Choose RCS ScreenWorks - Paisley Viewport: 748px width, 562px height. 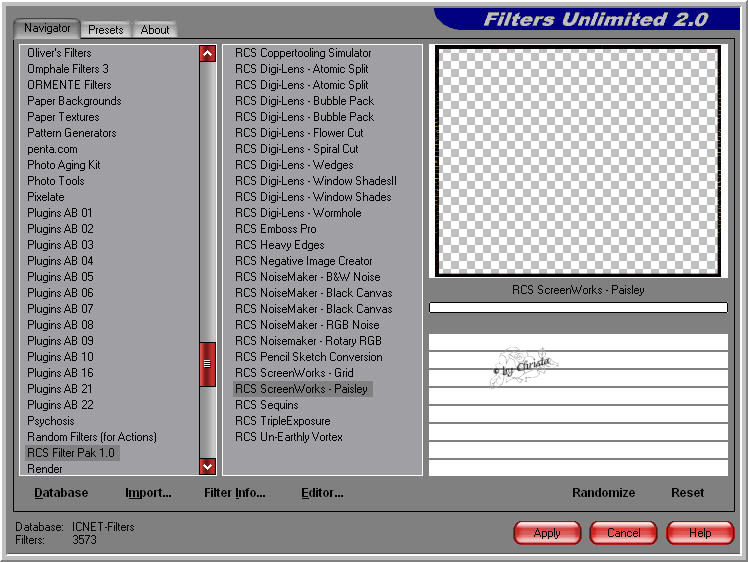click(302, 389)
